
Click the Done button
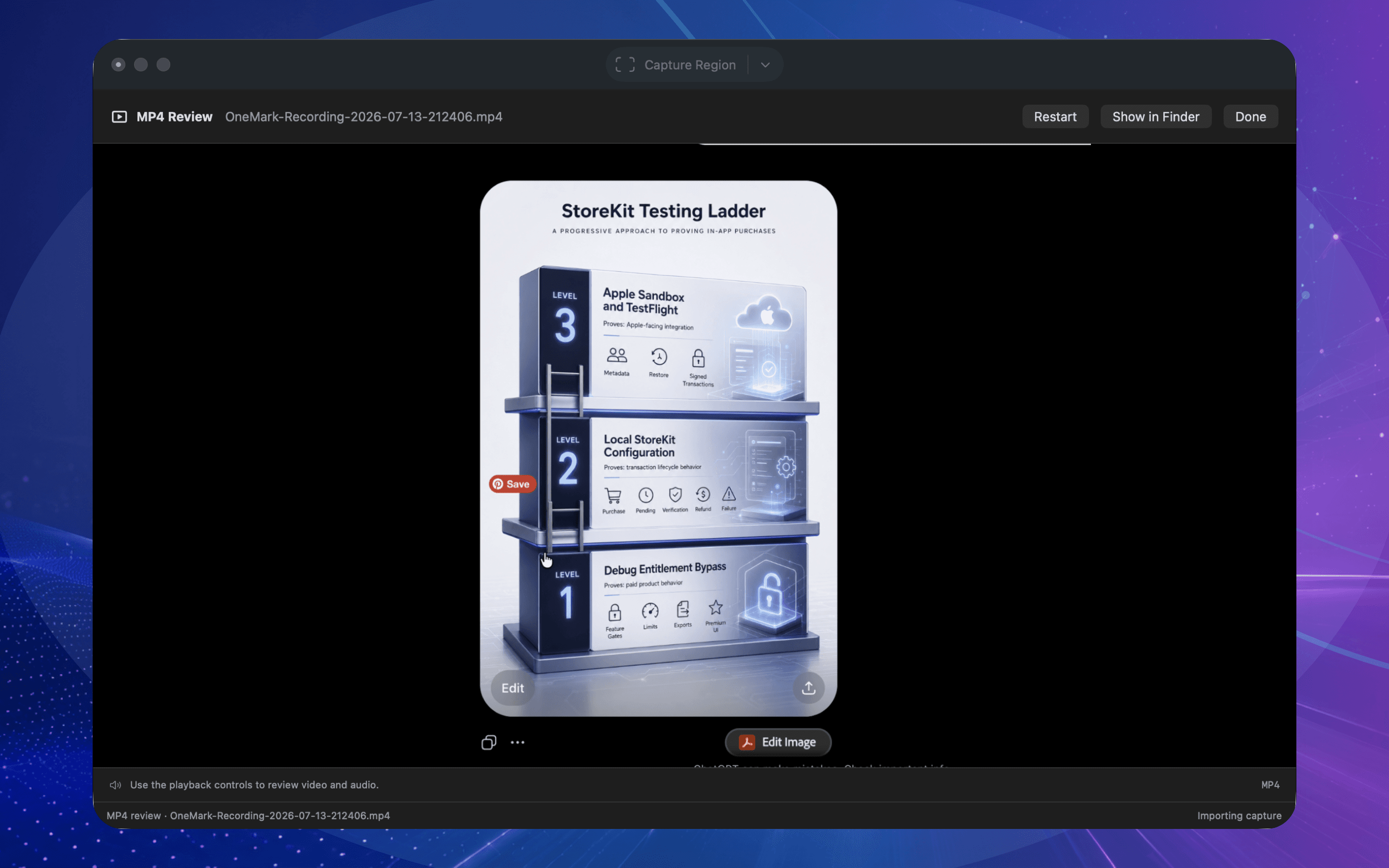[1250, 117]
